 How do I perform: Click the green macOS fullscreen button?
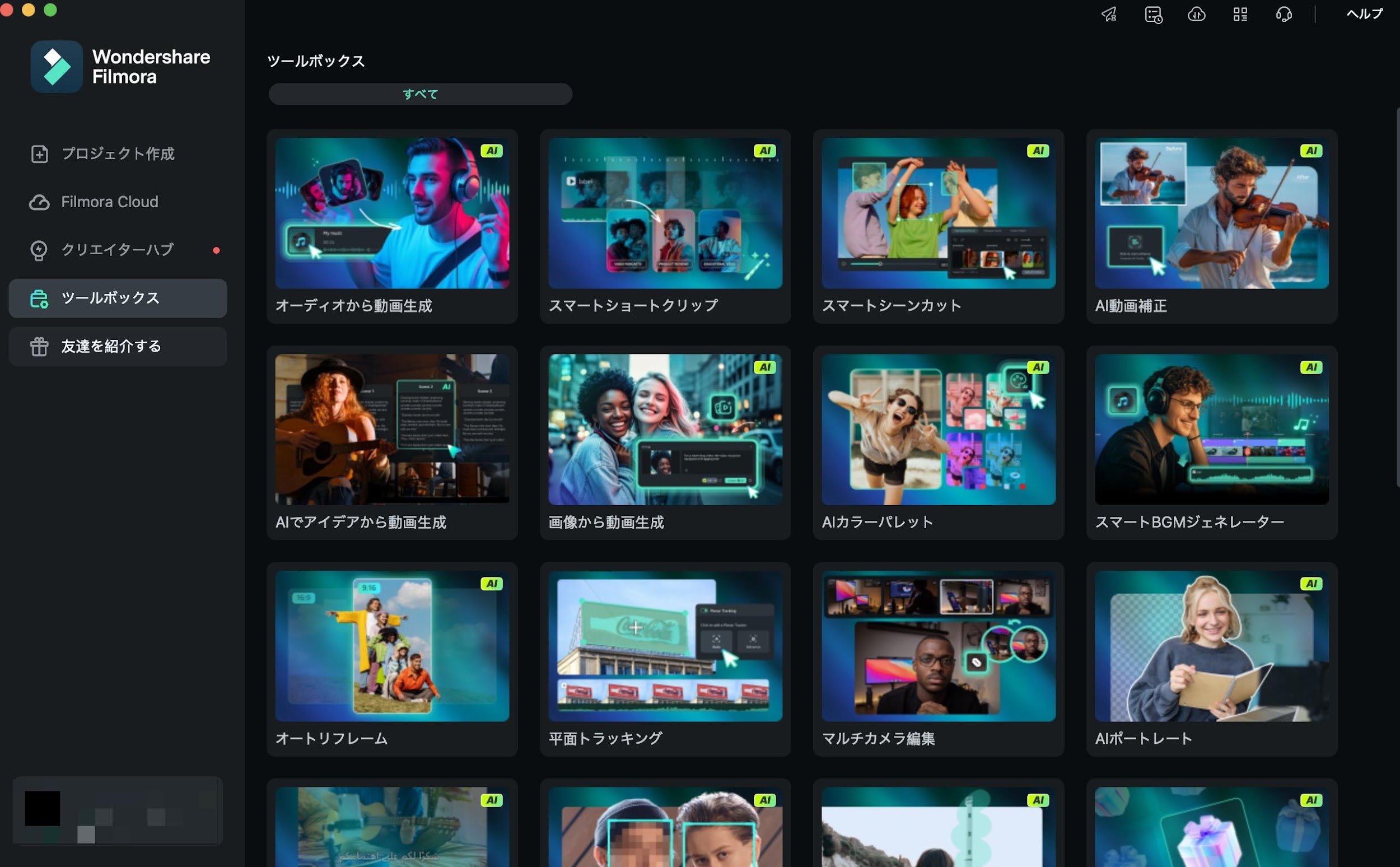pyautogui.click(x=50, y=10)
